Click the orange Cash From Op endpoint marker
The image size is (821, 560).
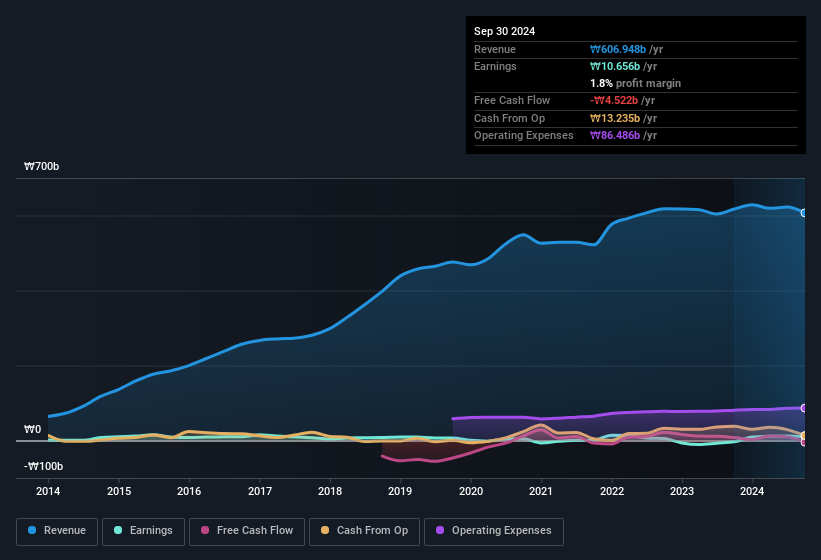coord(804,435)
